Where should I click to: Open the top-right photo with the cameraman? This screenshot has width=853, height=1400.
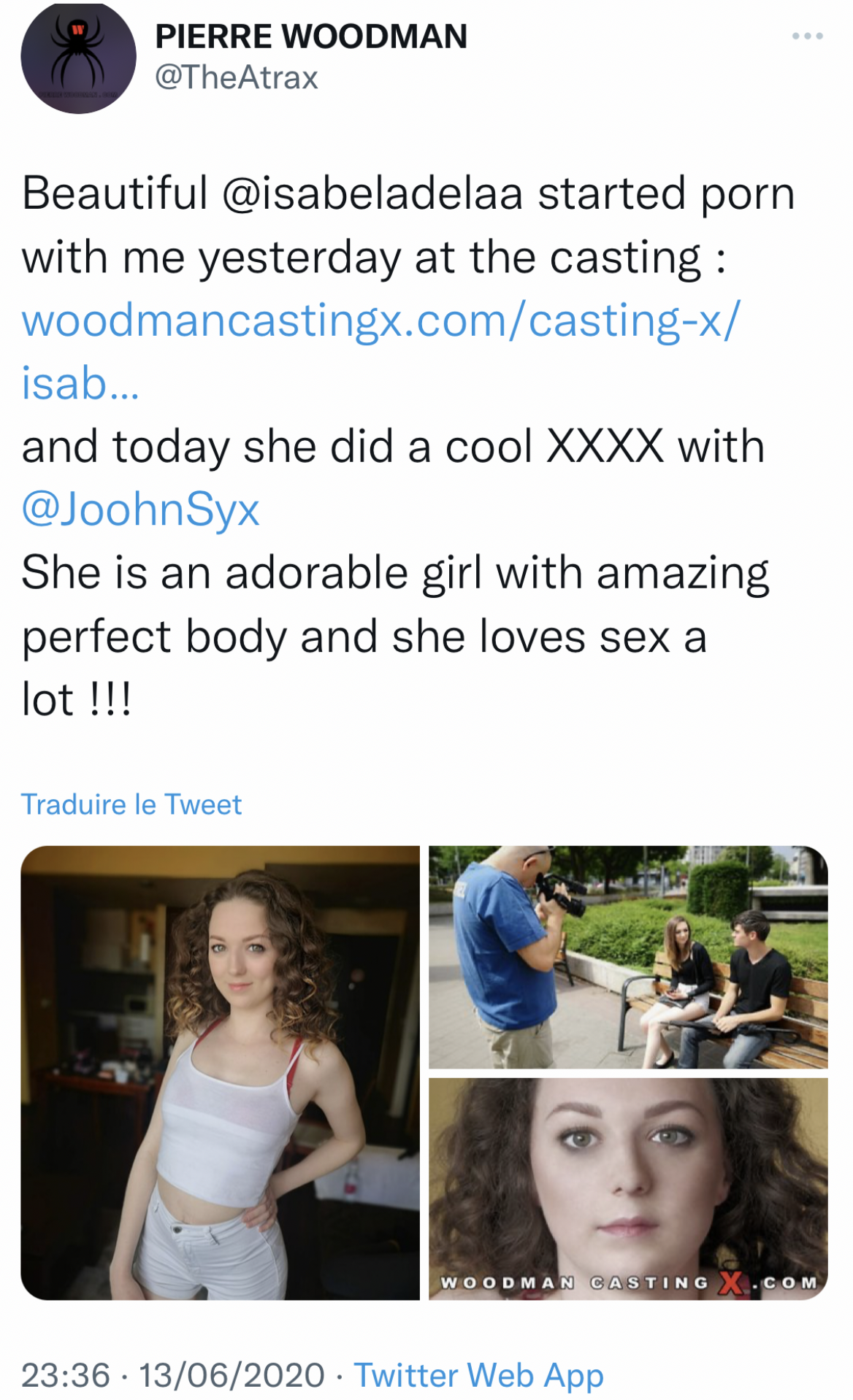pyautogui.click(x=628, y=957)
